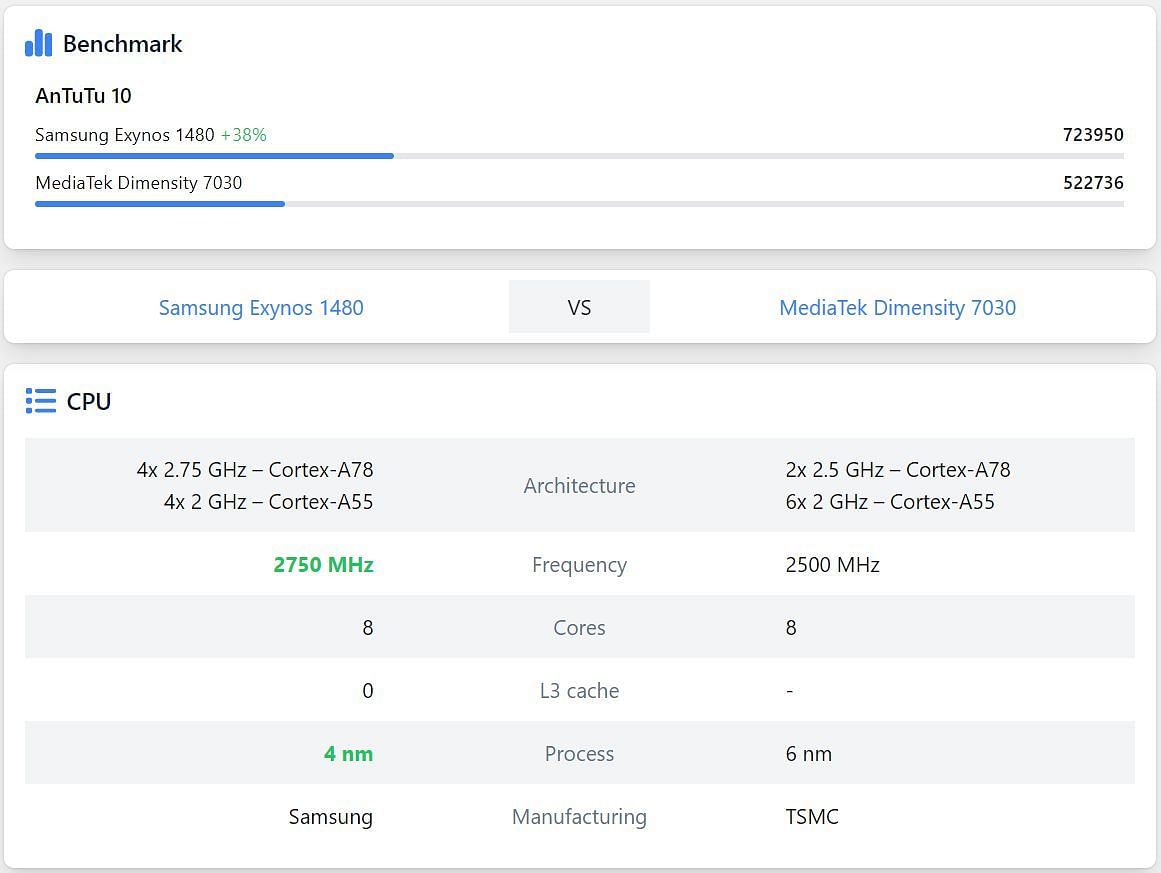Click the Benchmark section heading text

[122, 44]
